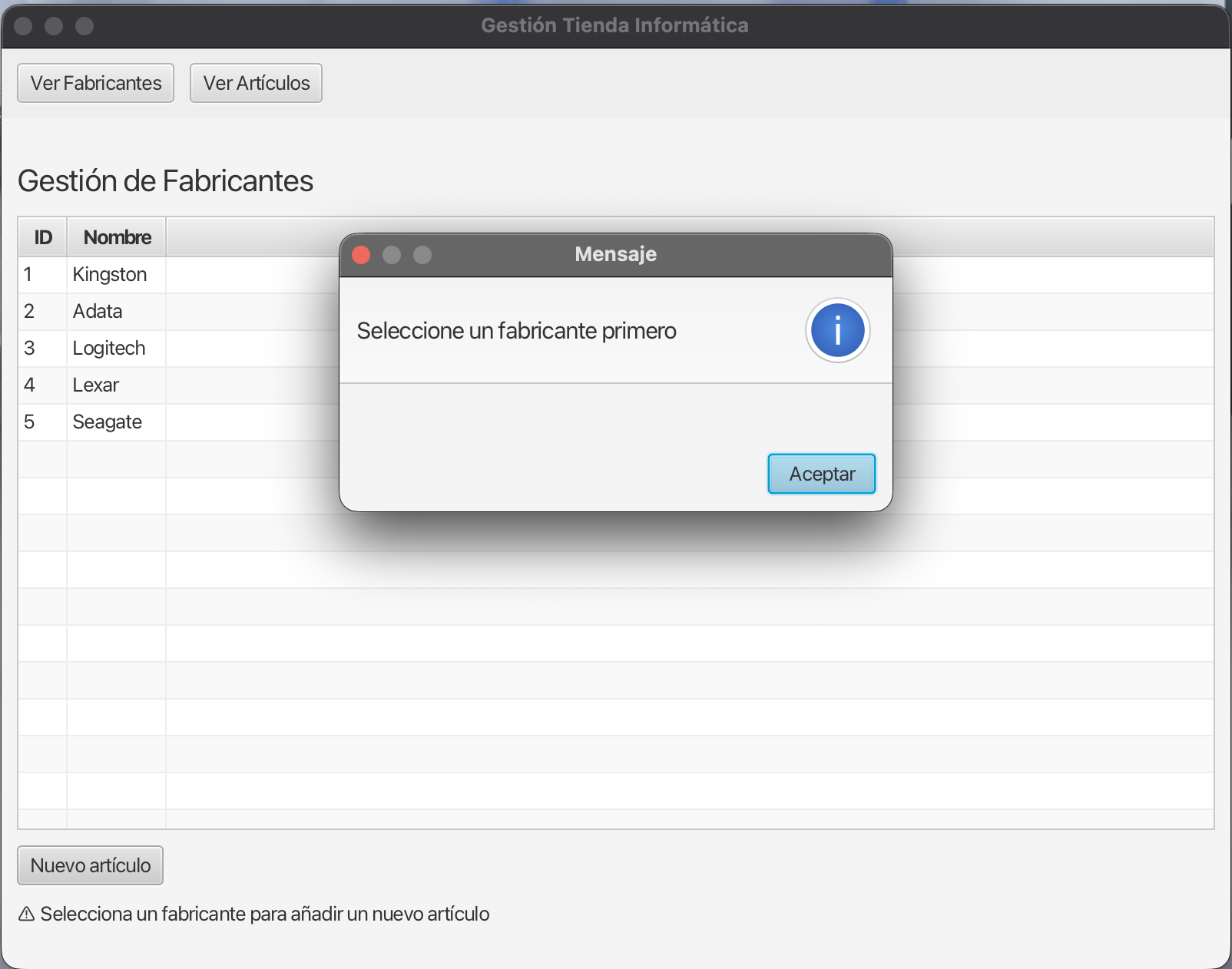Click ID cell with value 3

(43, 349)
